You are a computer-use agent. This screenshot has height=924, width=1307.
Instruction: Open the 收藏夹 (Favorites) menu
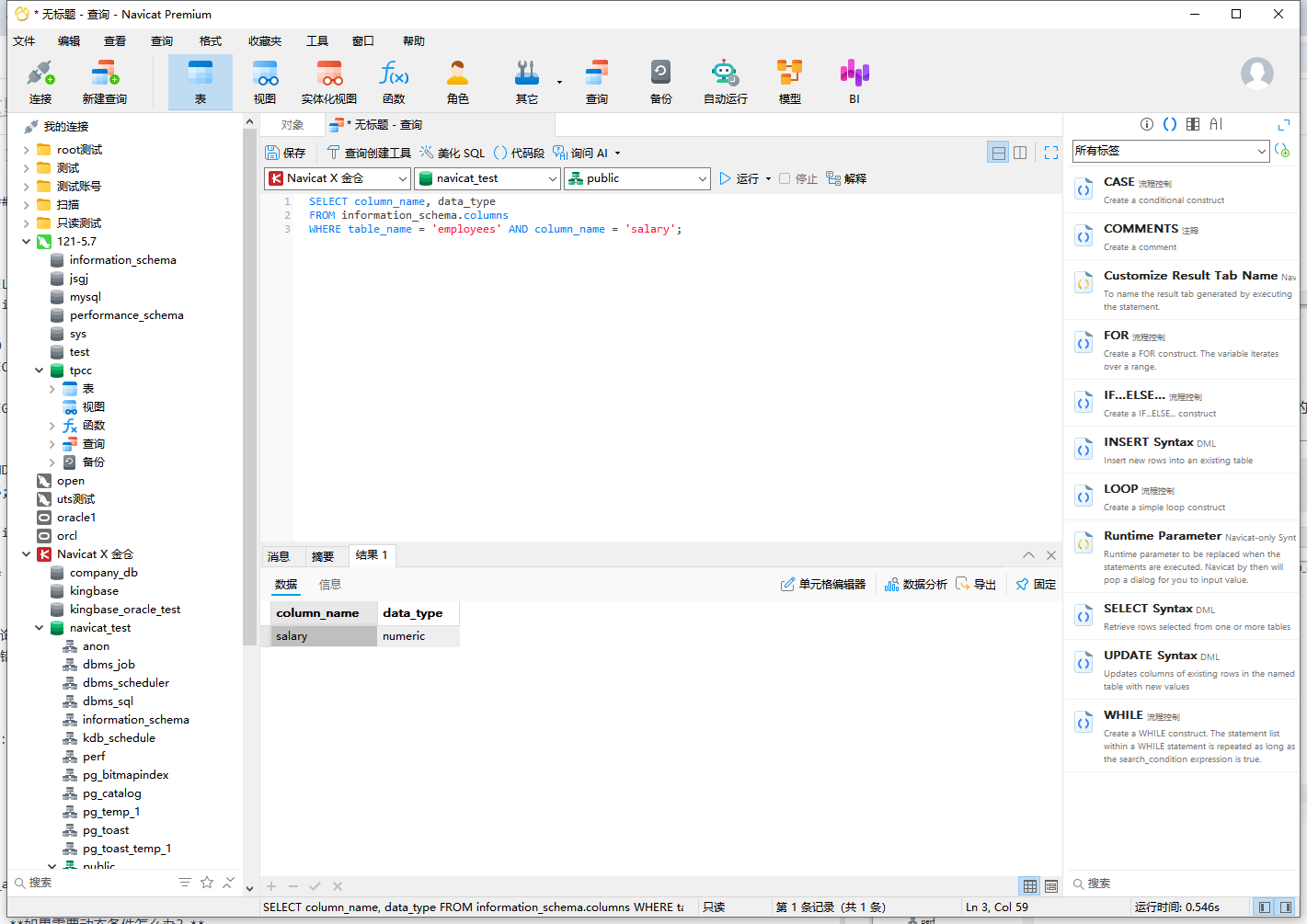coord(265,41)
